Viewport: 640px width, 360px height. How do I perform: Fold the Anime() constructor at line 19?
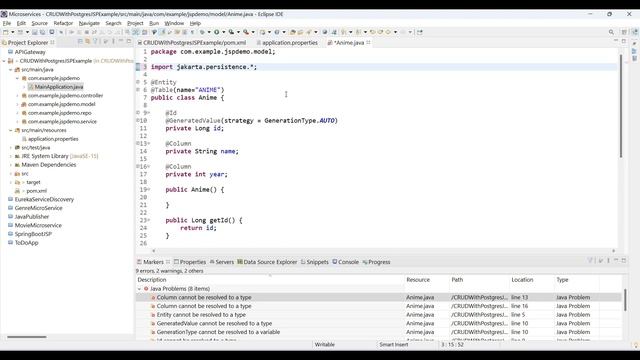tap(149, 189)
